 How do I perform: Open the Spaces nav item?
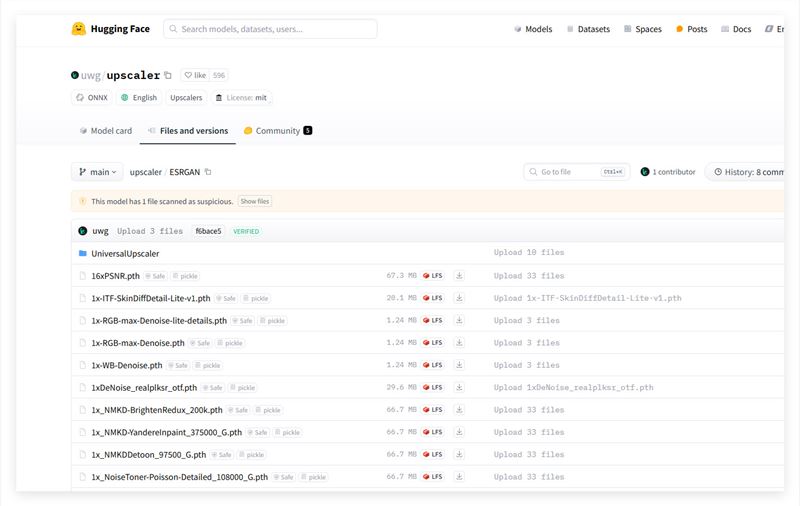pos(643,29)
